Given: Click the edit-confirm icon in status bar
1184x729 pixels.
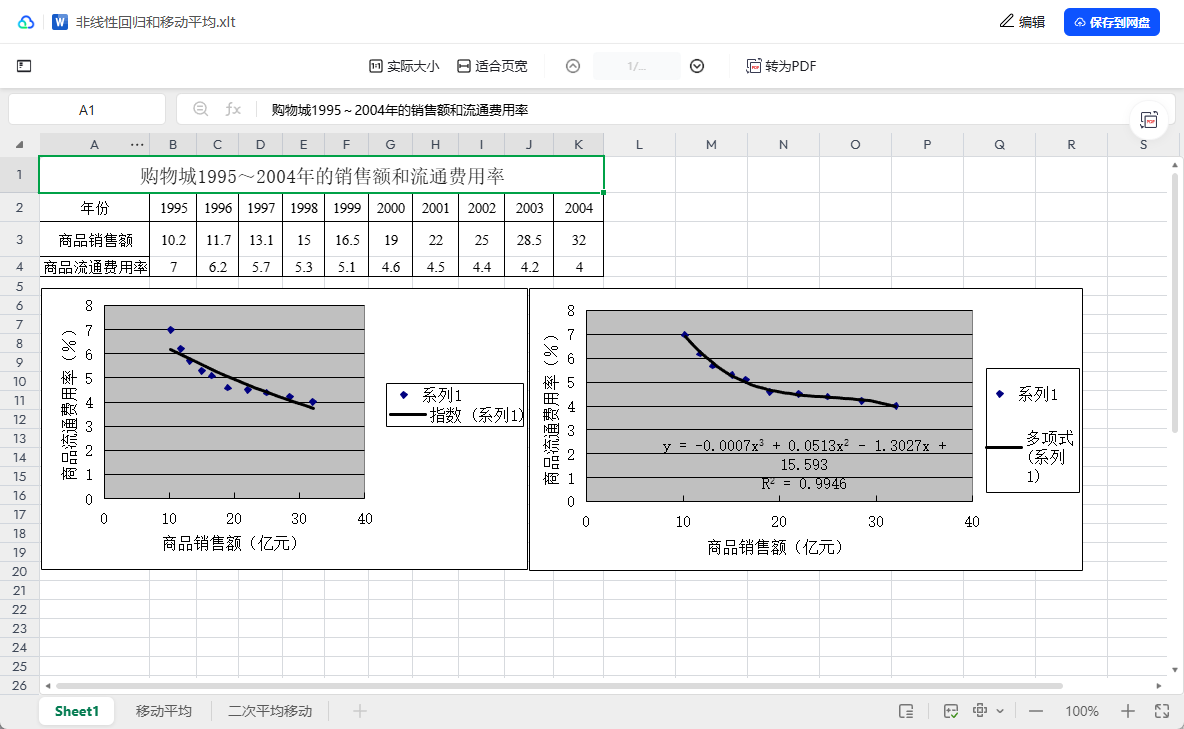Looking at the screenshot, I should 950,710.
